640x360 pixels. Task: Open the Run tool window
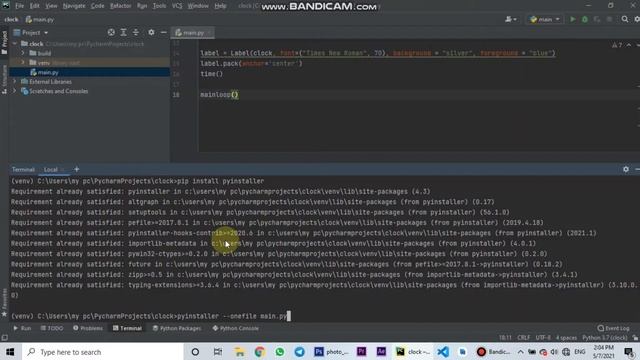(x=22, y=328)
